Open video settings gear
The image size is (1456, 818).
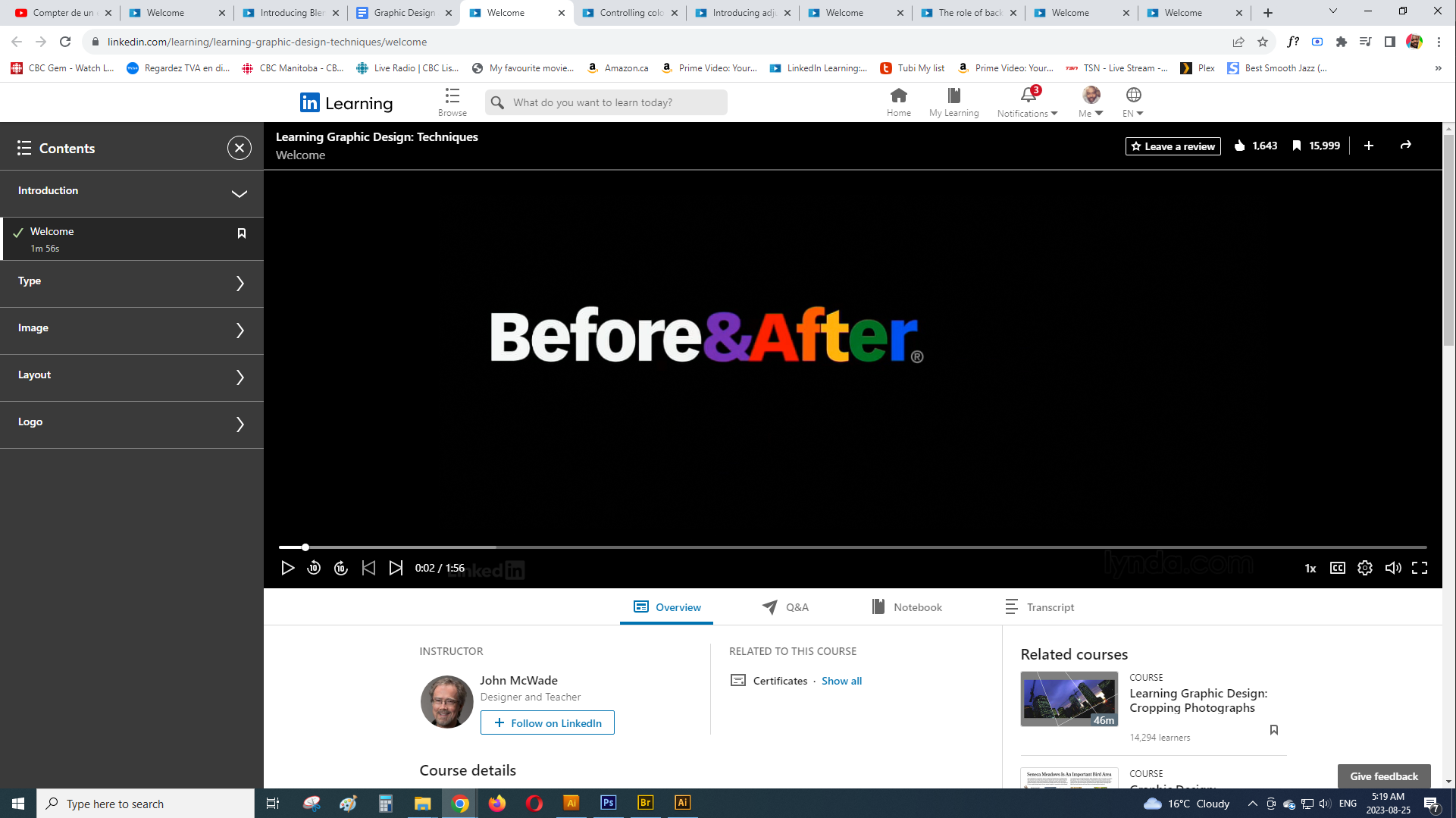tap(1364, 568)
